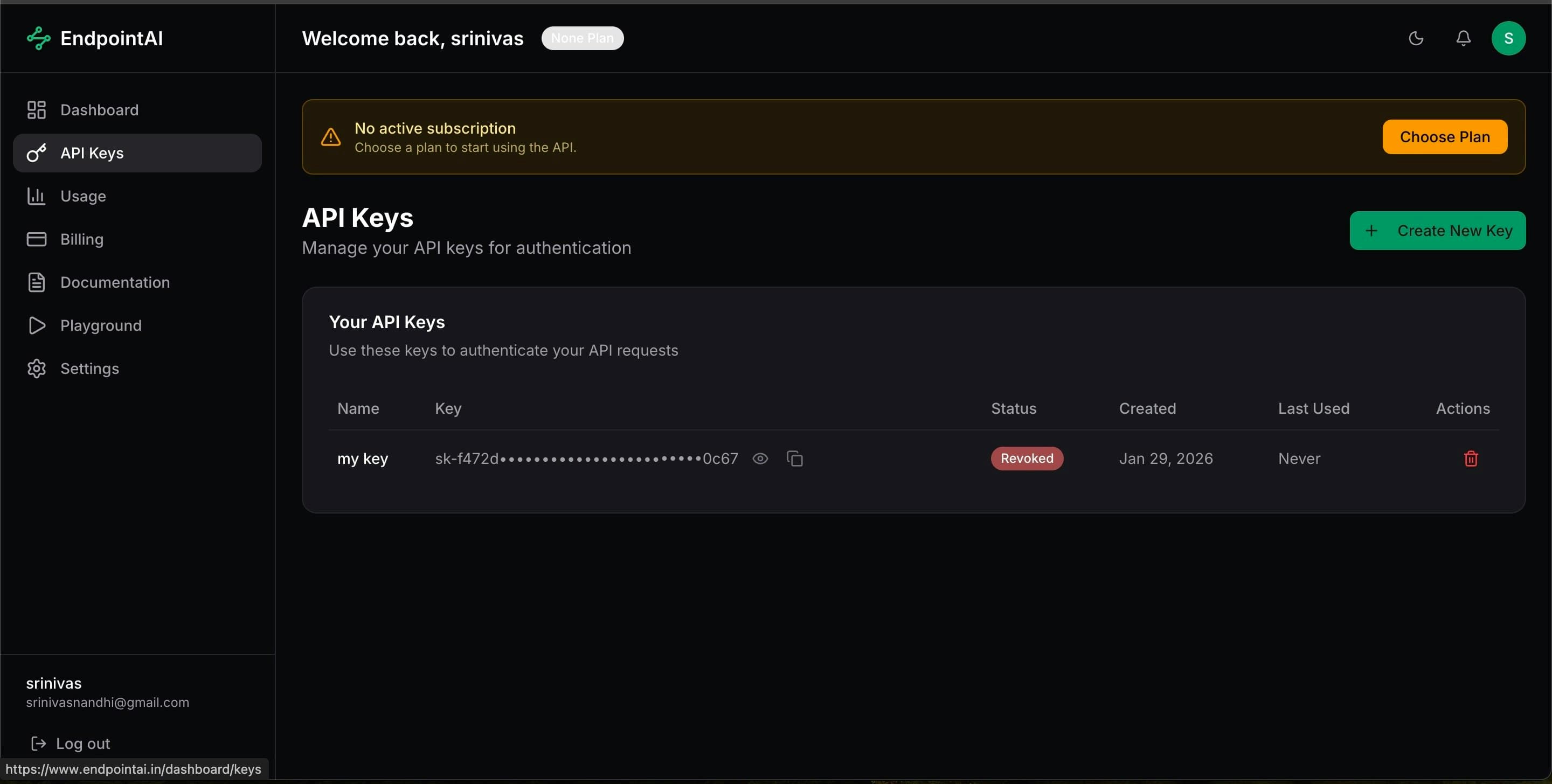Open the Usage statistics page

(83, 196)
